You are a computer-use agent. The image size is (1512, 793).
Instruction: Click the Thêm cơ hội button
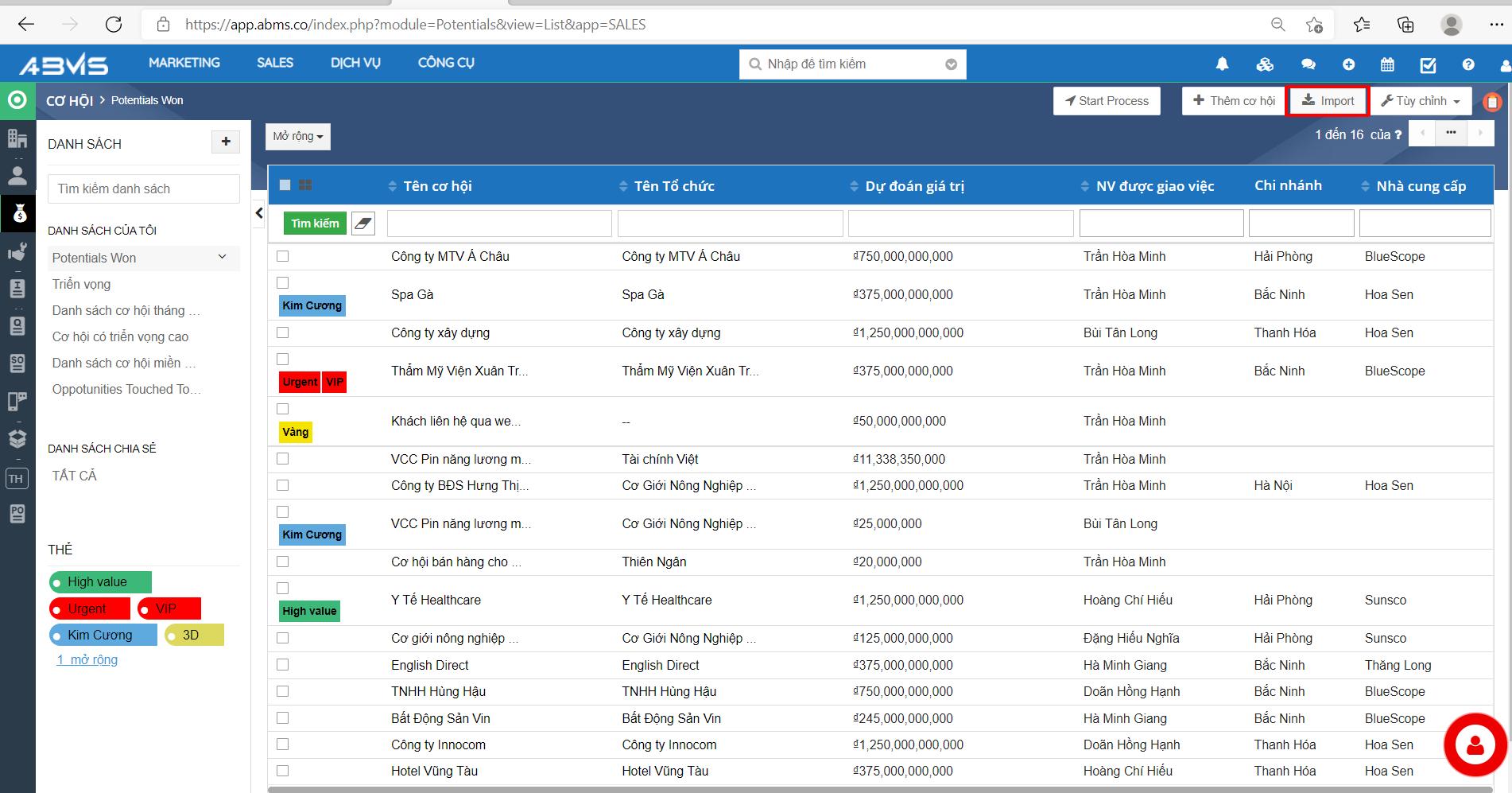1234,101
